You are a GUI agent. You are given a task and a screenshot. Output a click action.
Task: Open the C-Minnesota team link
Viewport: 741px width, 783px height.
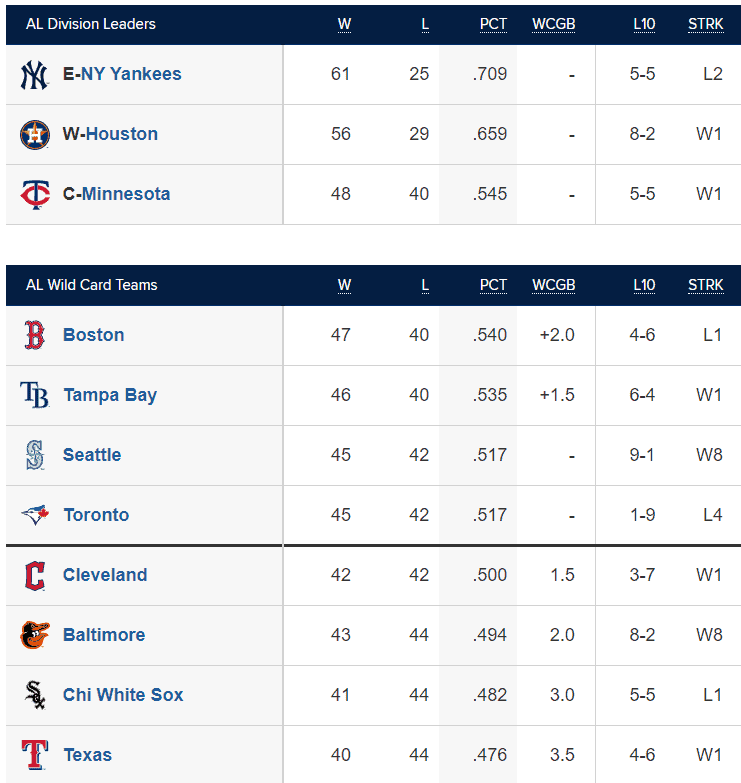(x=126, y=194)
